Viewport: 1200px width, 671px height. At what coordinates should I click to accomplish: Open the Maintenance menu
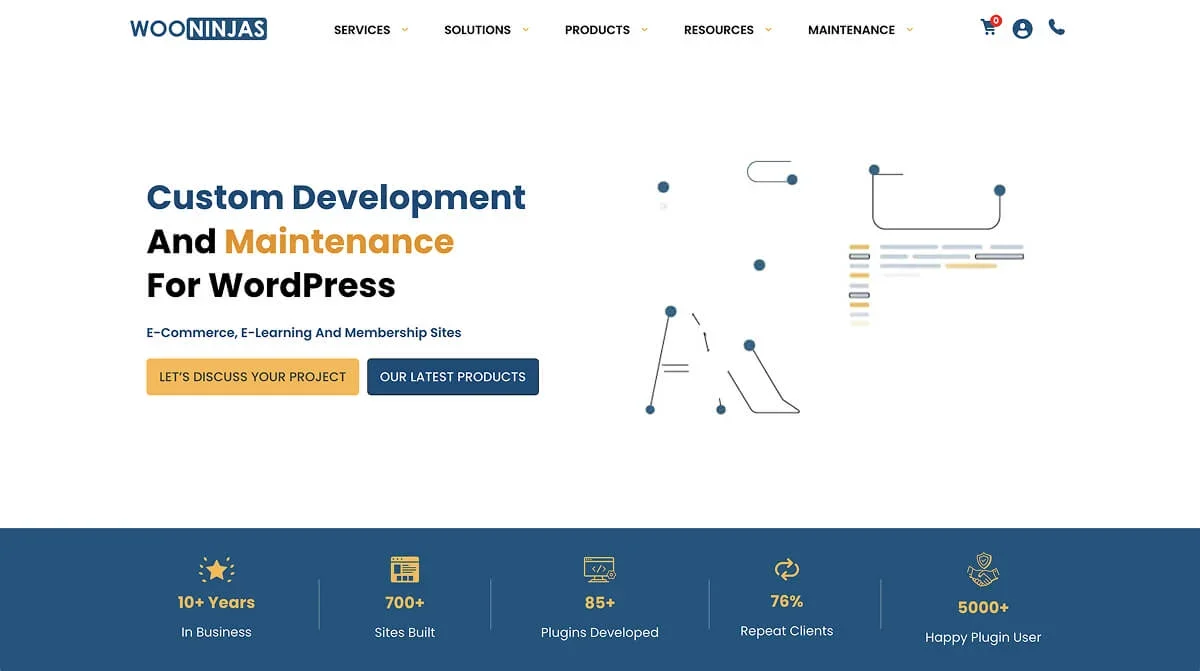(851, 30)
